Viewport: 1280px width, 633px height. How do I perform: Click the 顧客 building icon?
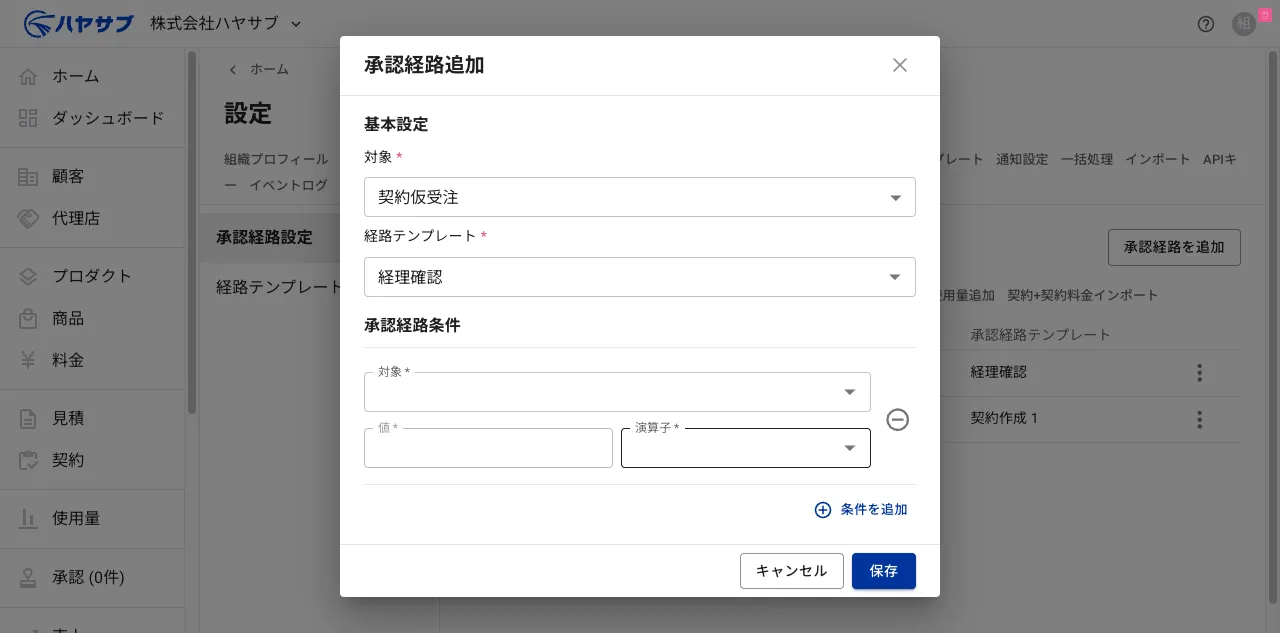(x=28, y=176)
